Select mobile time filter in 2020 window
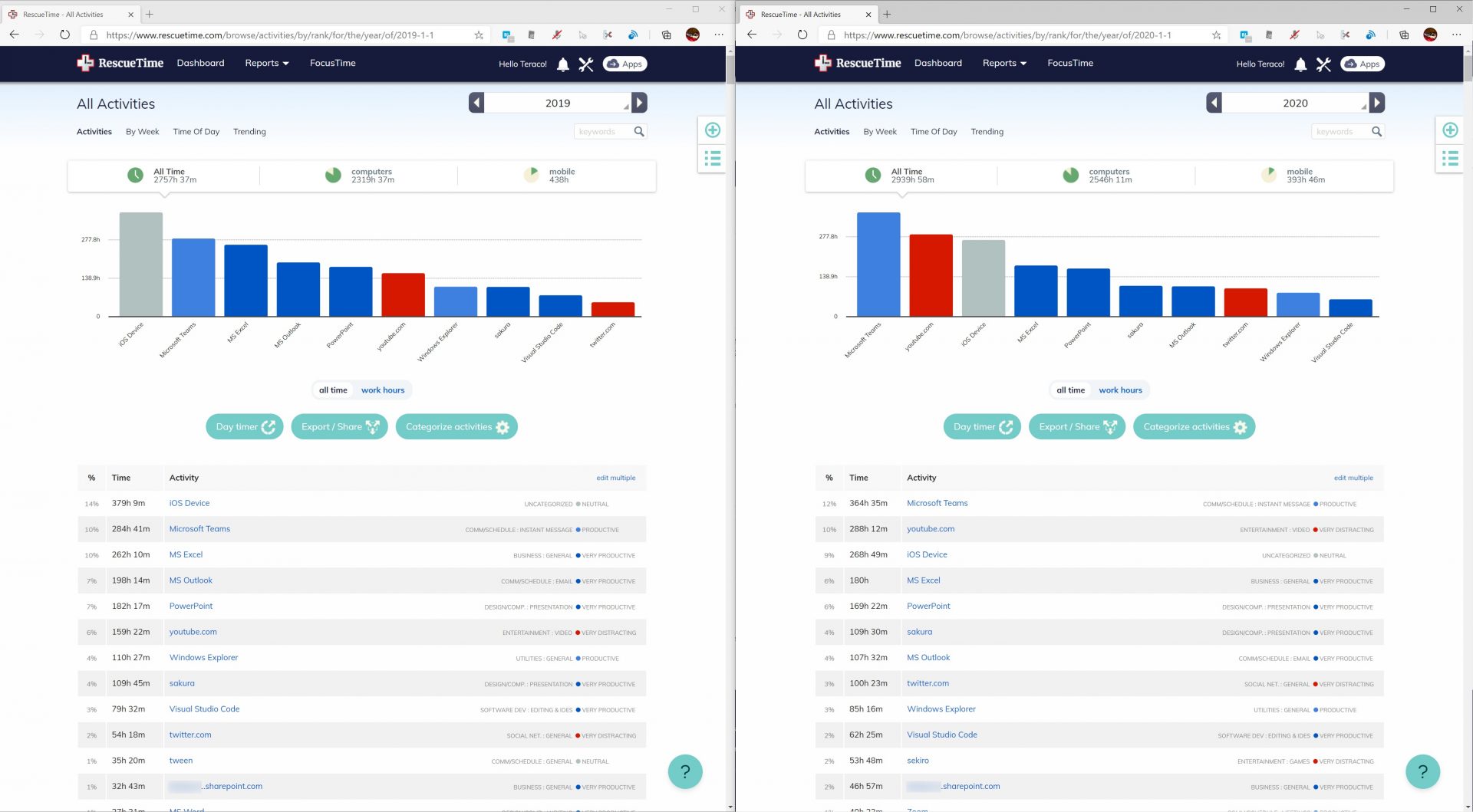Viewport: 1473px width, 812px height. tap(1293, 176)
